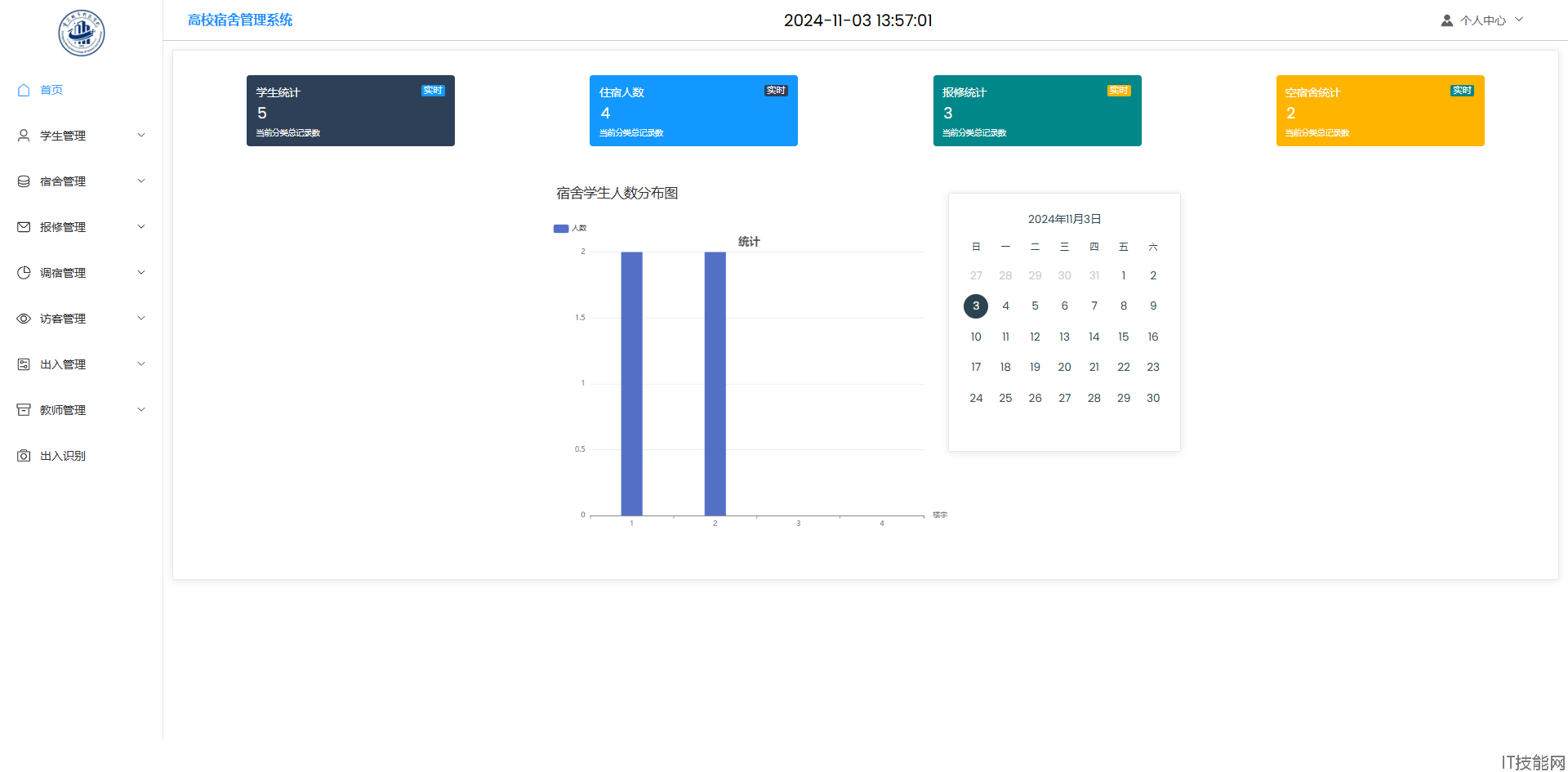Click the pie-chart icon for 调宿管理

tap(24, 273)
